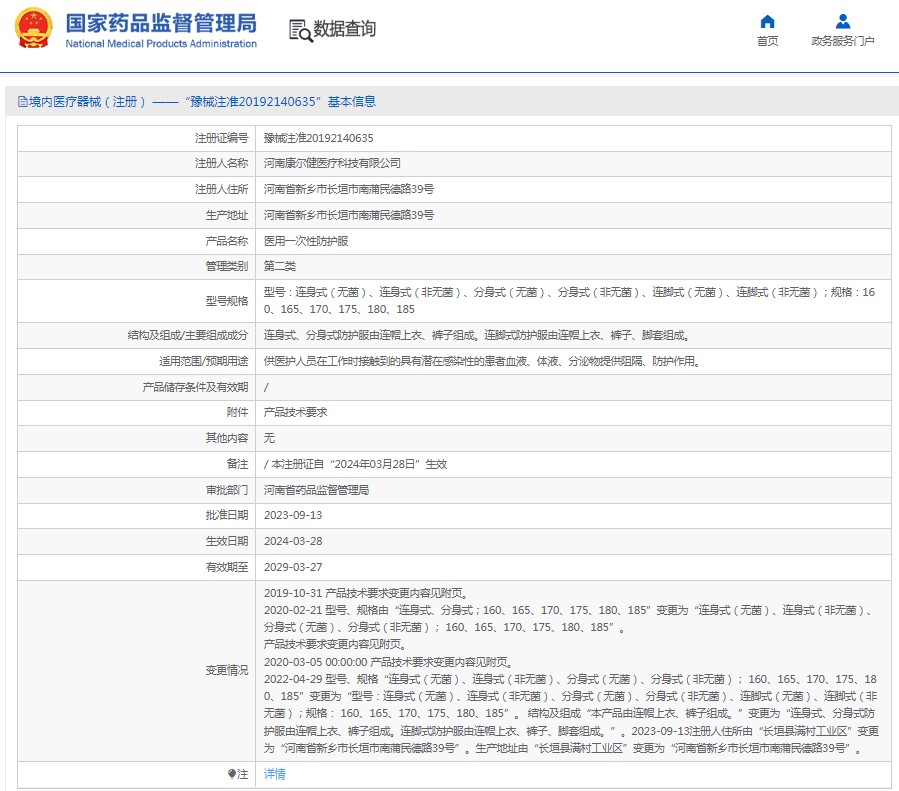Click the 适用范围/预期用途 label
899x791 pixels.
coord(204,362)
